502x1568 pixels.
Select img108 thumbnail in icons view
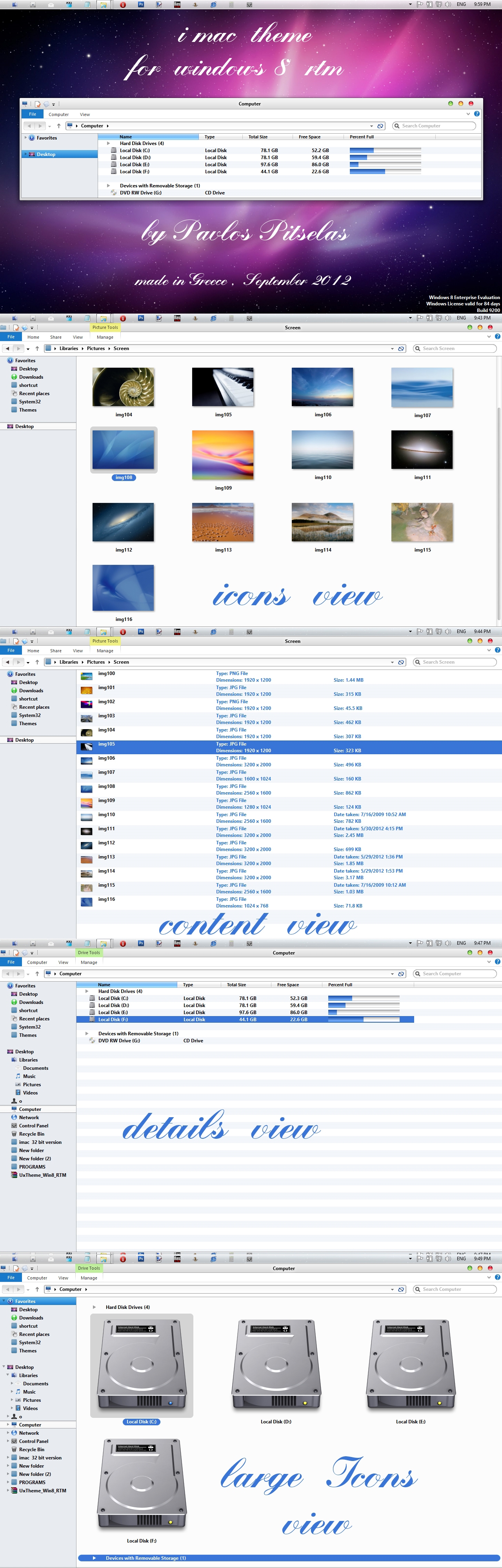click(x=124, y=450)
